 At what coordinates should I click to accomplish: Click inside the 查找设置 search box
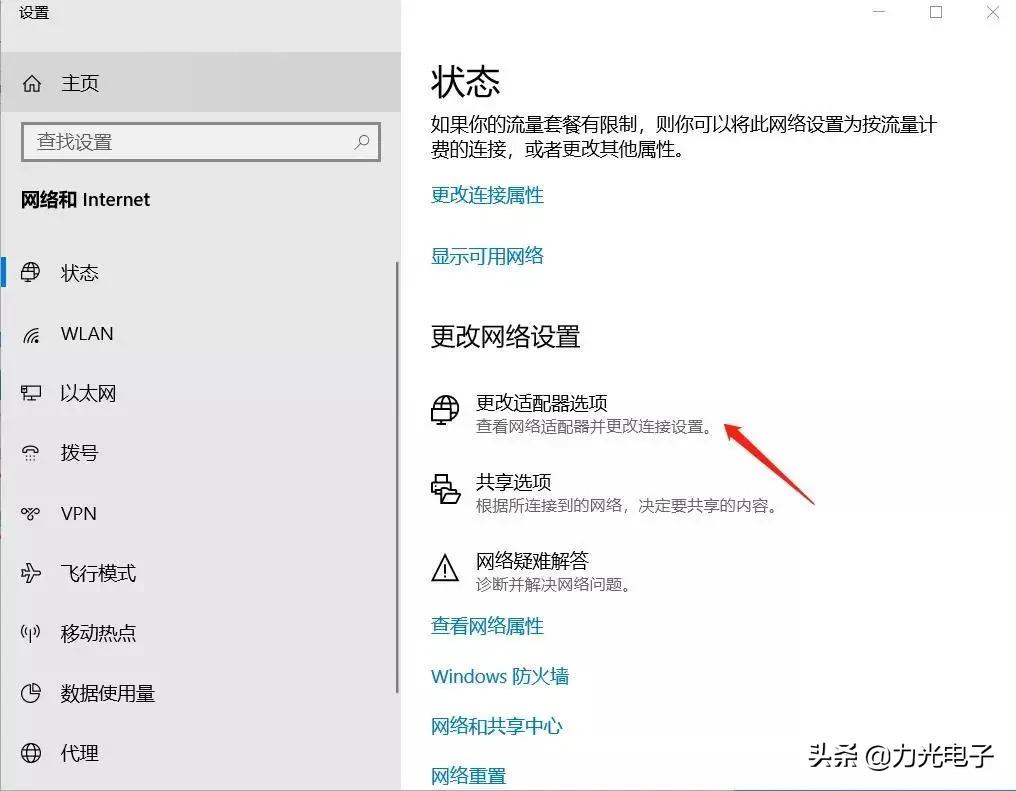pos(200,142)
